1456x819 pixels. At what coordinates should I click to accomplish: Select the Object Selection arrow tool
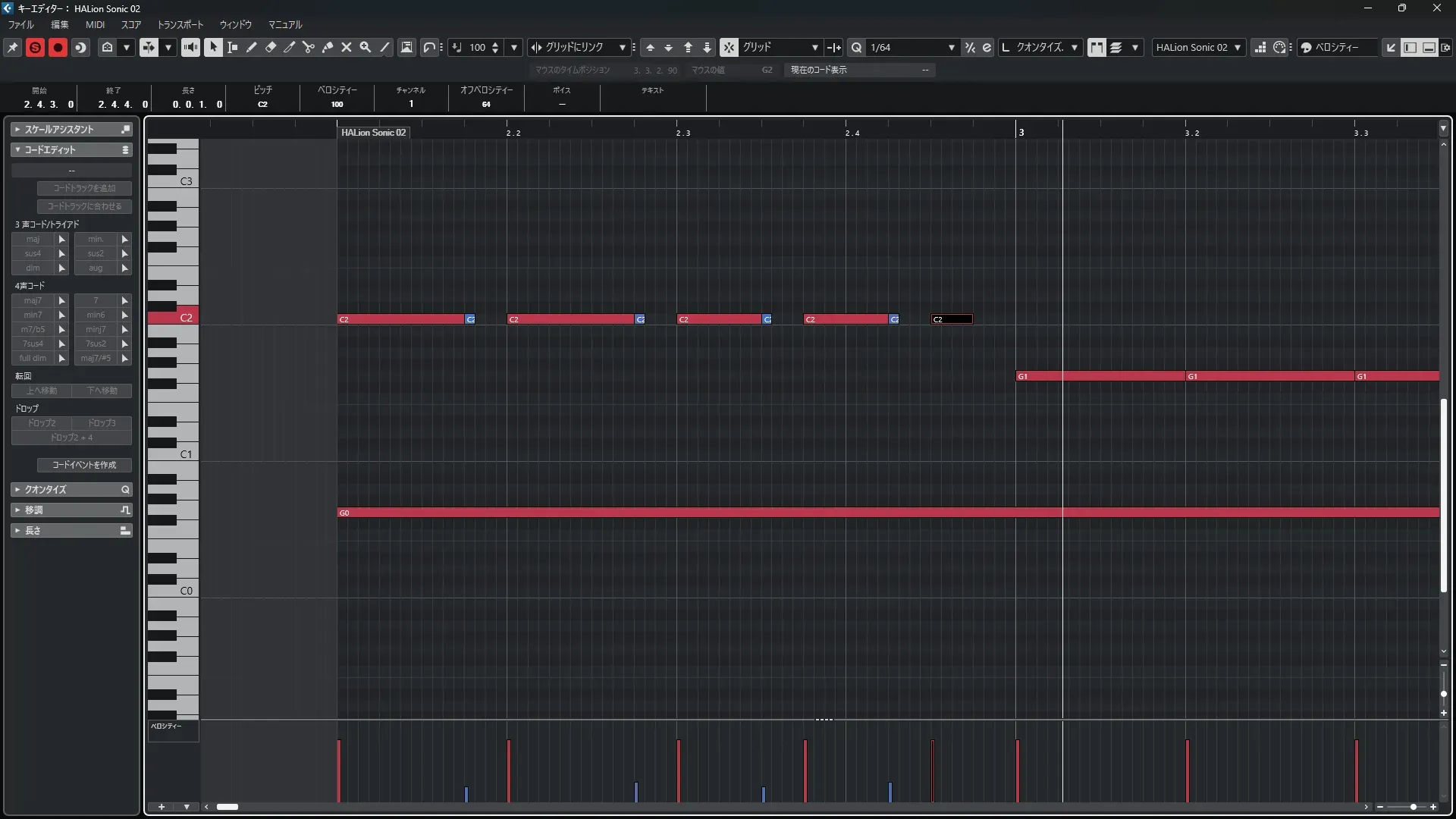pos(213,47)
